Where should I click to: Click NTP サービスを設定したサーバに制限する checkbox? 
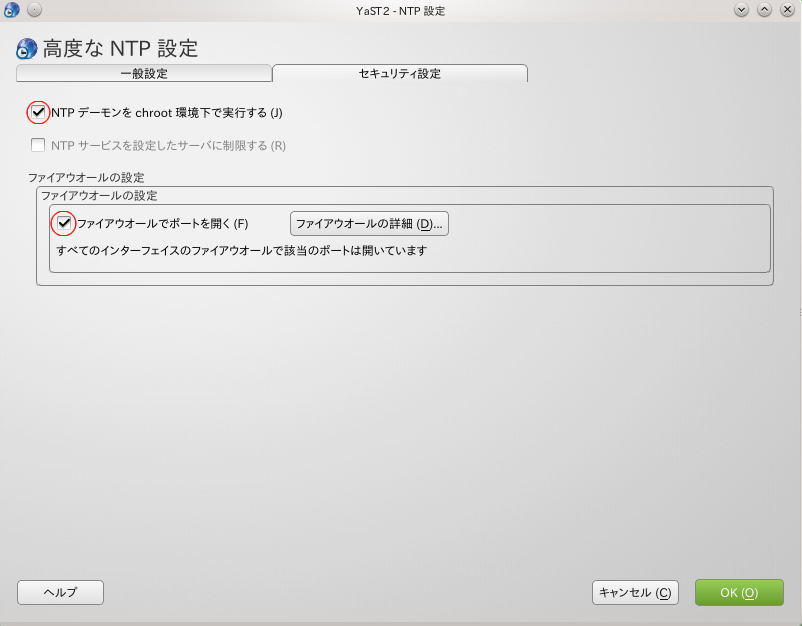pos(38,145)
